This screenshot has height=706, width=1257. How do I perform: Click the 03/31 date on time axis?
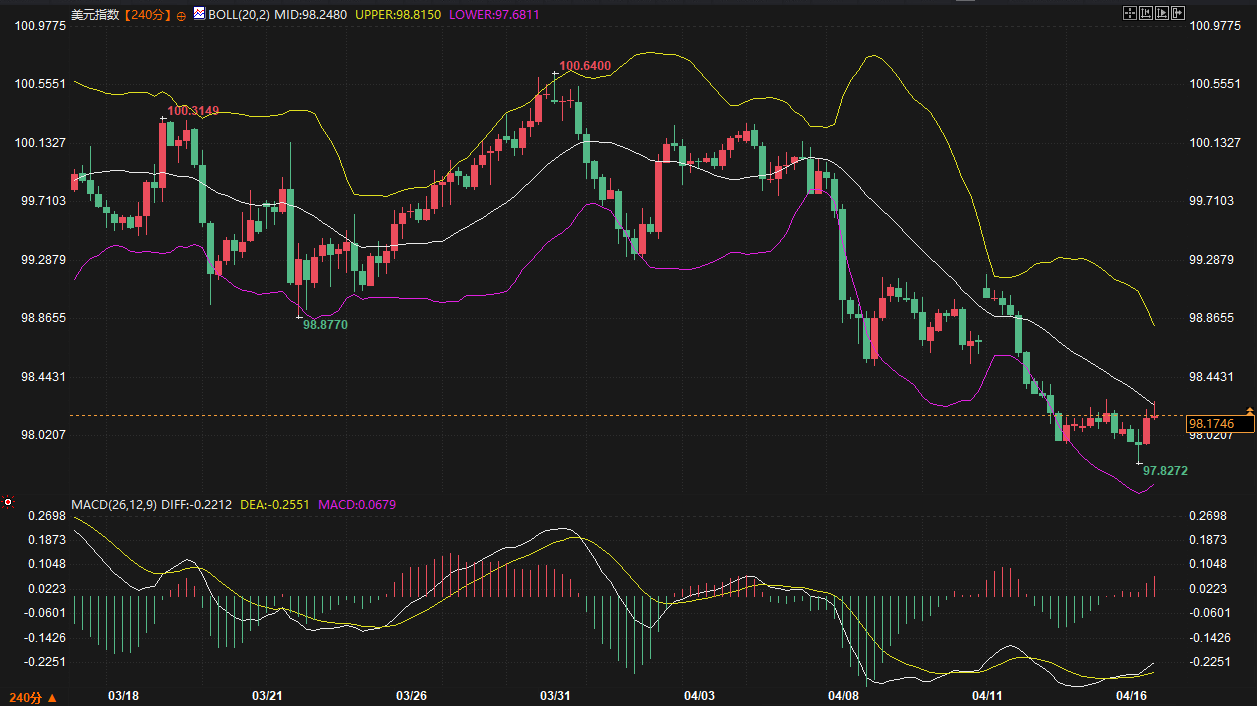555,695
